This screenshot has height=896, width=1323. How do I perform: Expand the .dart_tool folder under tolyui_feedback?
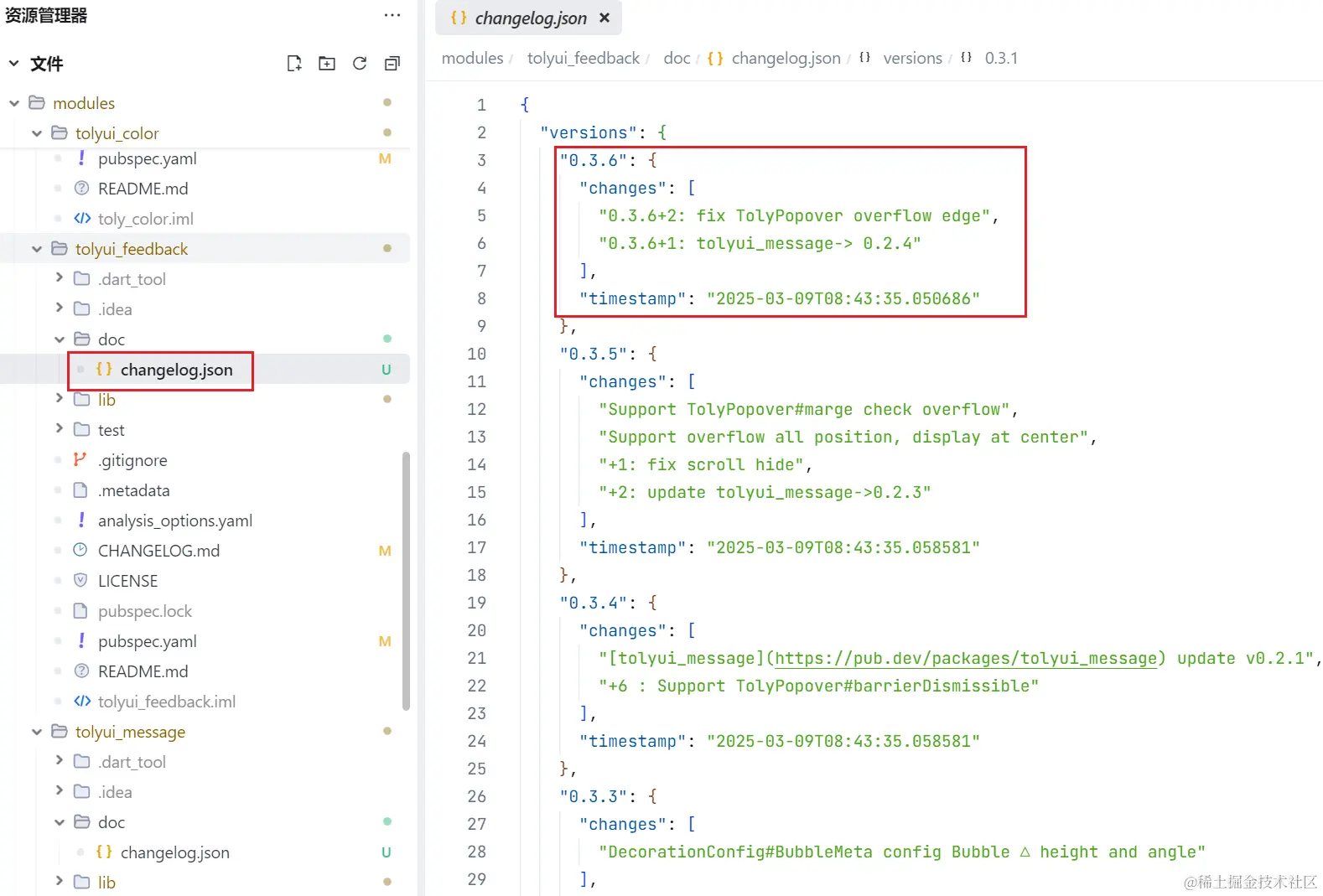point(59,278)
